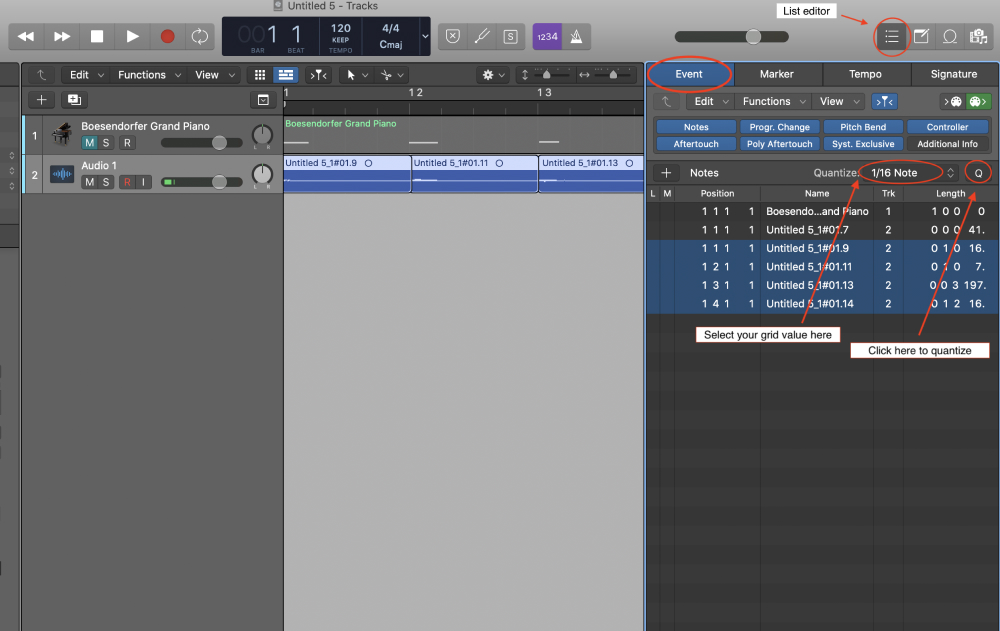Screen dimensions: 1000x631
Task: Toggle the Catch icon in List Editor
Action: 885,101
